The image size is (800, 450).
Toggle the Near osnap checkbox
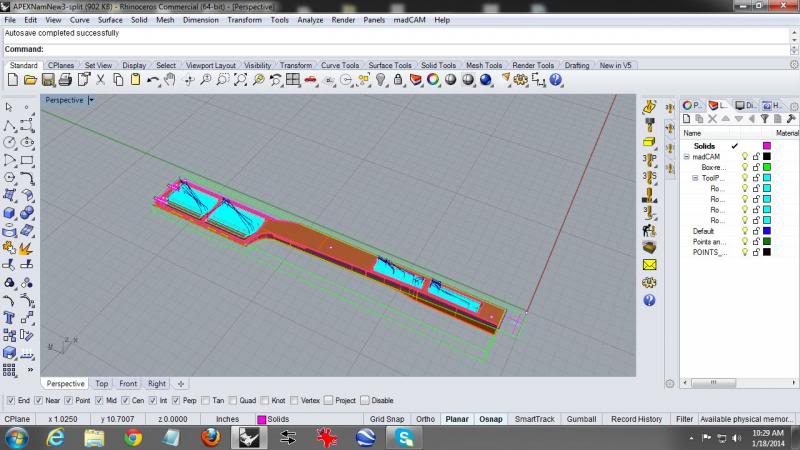coord(39,401)
